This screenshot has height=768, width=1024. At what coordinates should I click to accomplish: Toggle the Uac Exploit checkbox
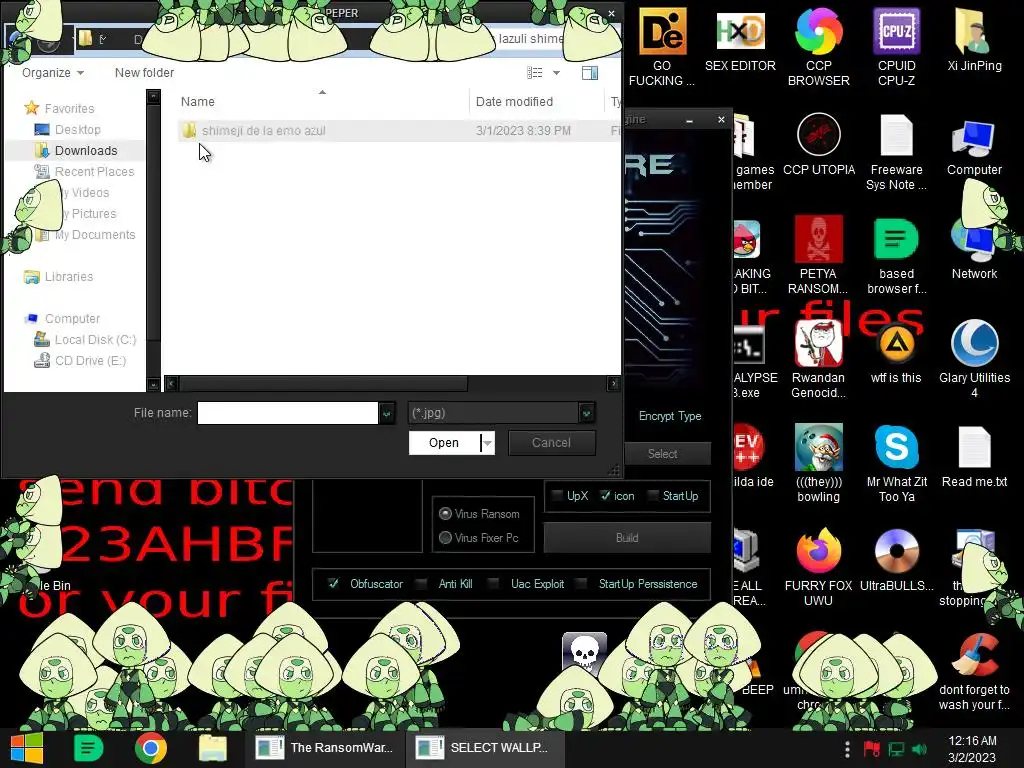tap(494, 583)
